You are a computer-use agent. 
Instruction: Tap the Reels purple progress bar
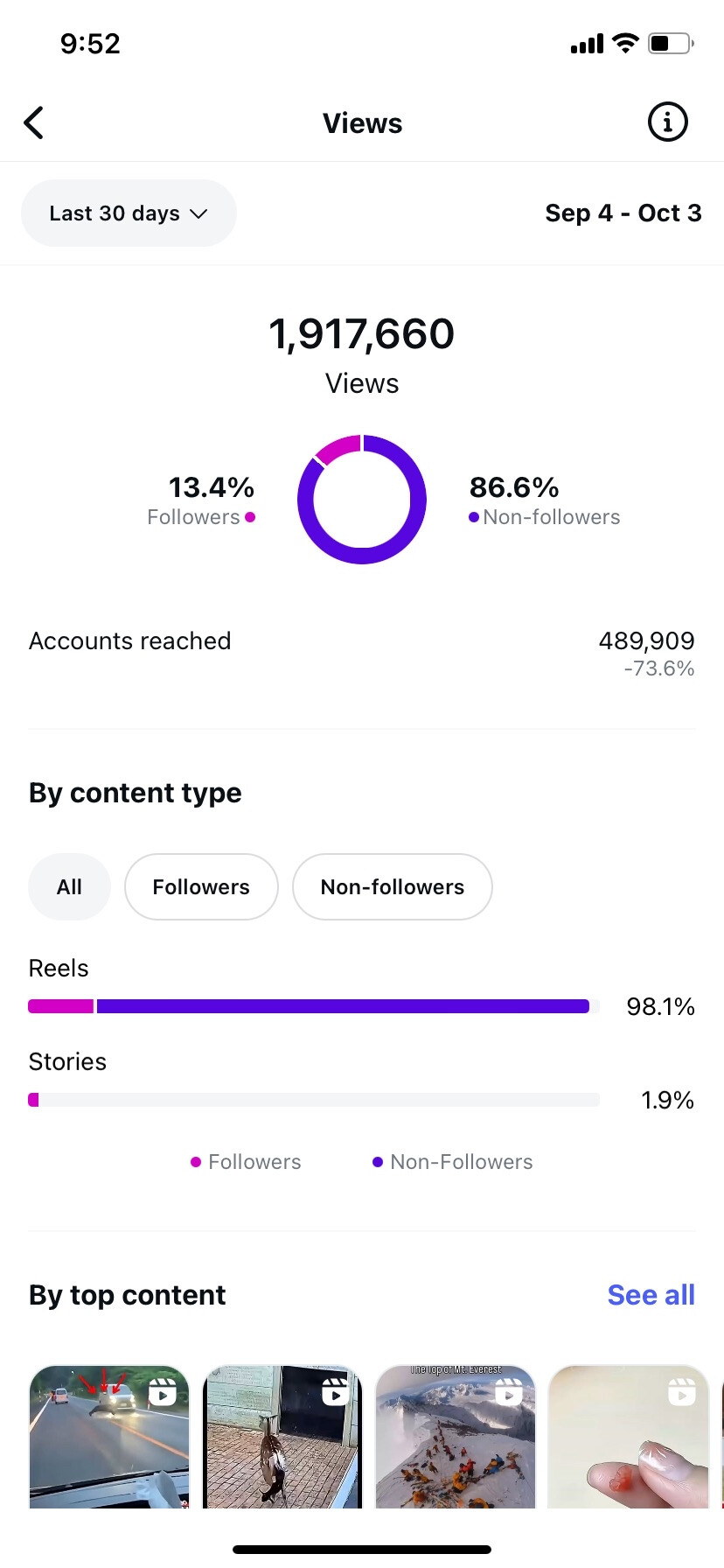[343, 1006]
